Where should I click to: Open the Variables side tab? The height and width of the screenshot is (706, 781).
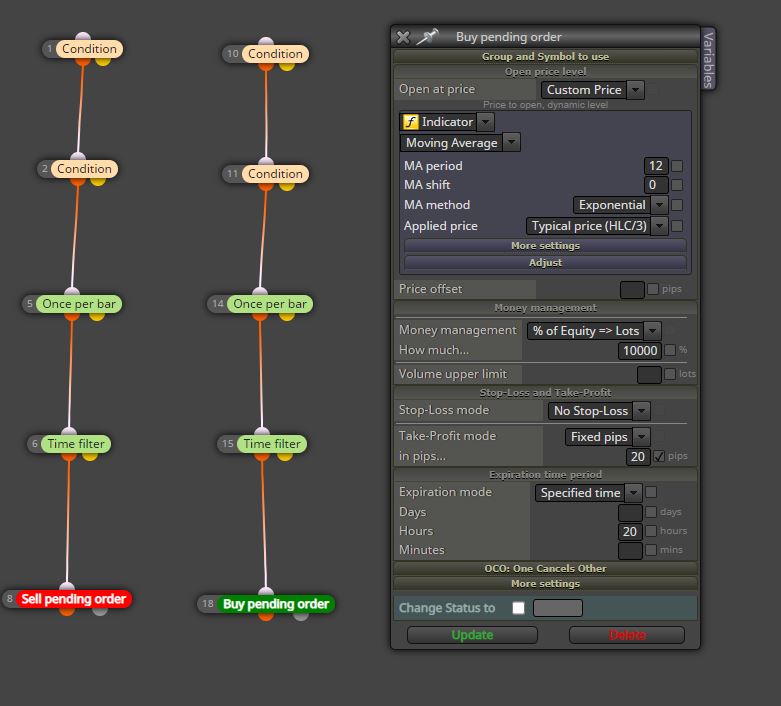708,58
